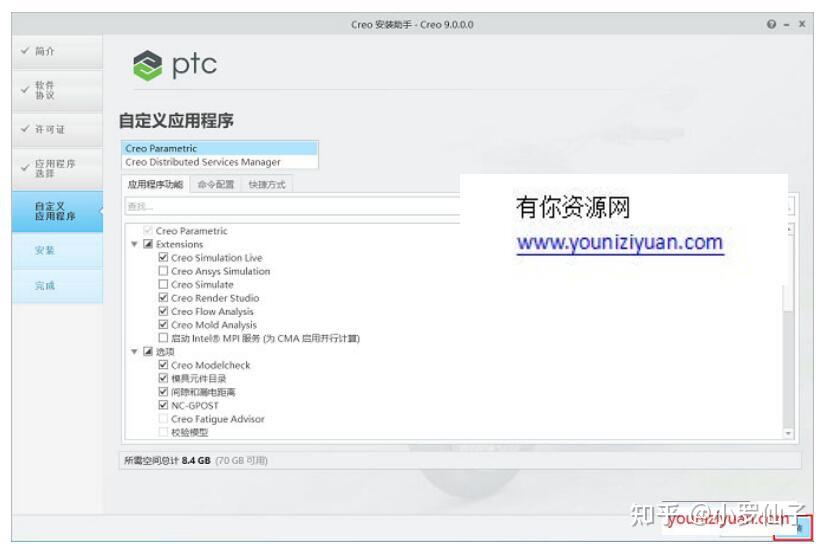The image size is (829, 548).
Task: Toggle NC-GPOST checkbox
Action: point(163,405)
